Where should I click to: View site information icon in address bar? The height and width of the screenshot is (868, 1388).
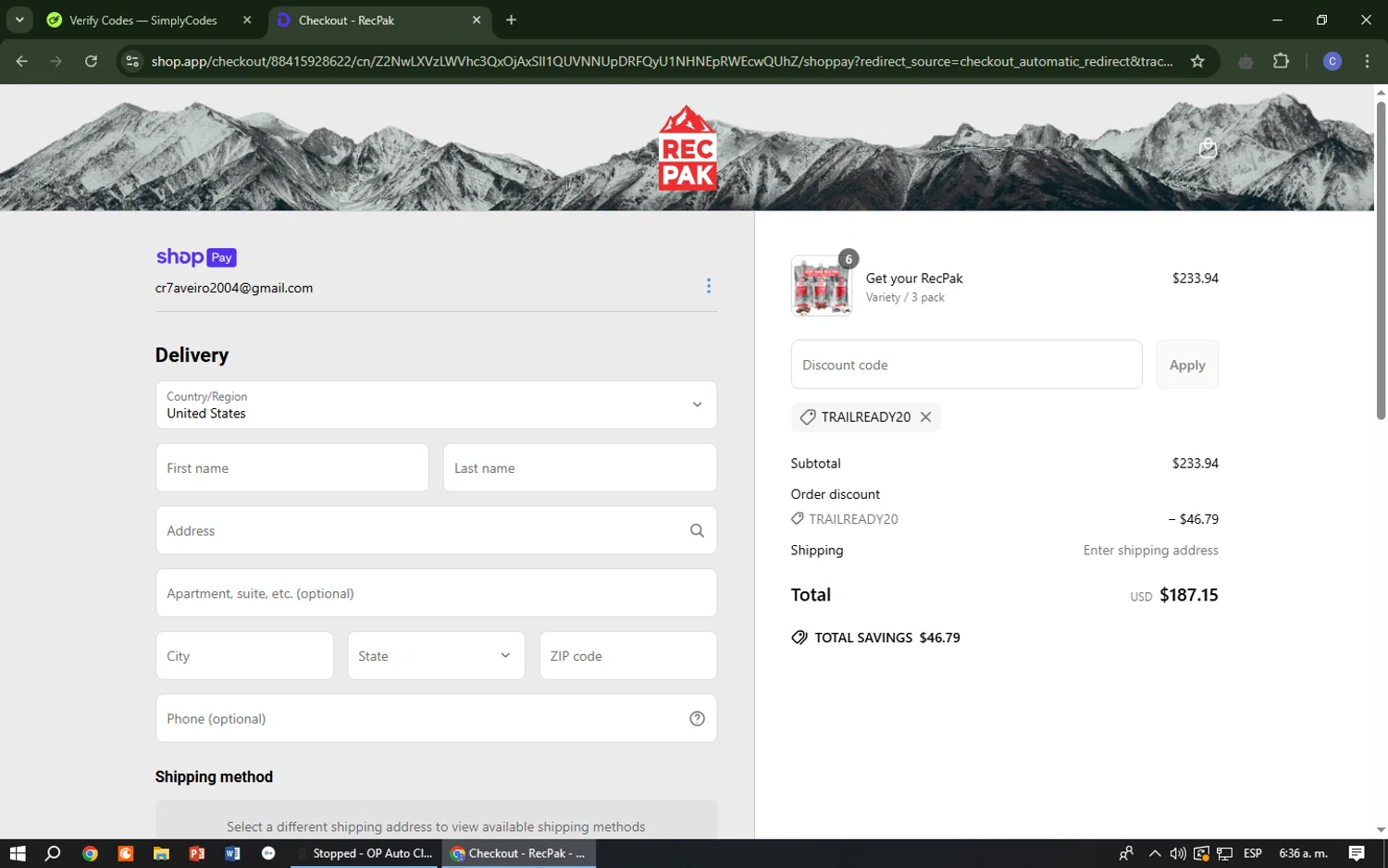pyautogui.click(x=132, y=61)
